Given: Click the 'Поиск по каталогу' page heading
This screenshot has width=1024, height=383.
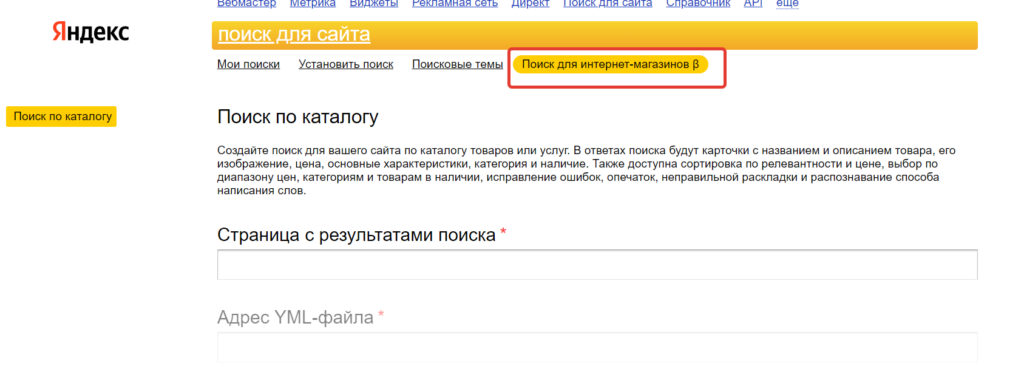Looking at the screenshot, I should coord(298,118).
